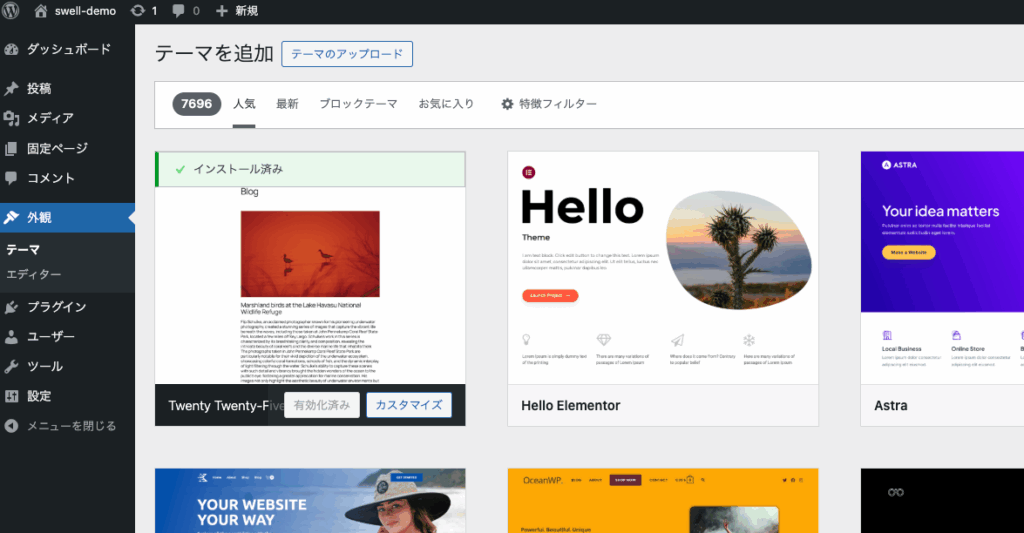The image size is (1024, 533).
Task: Switch to the 最新 tab
Action: pos(287,104)
